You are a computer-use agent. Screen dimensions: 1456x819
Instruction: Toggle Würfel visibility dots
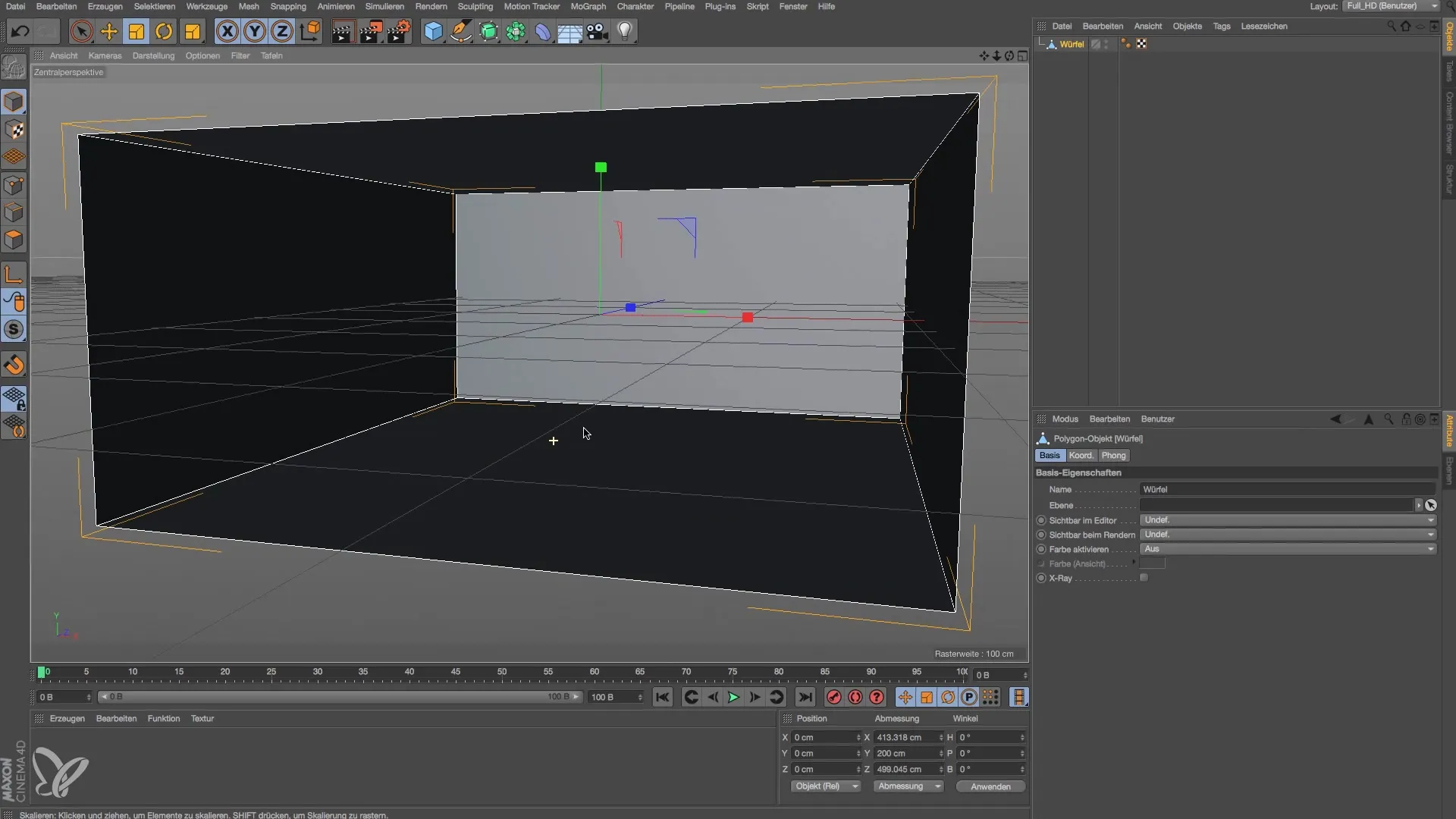coord(1106,44)
